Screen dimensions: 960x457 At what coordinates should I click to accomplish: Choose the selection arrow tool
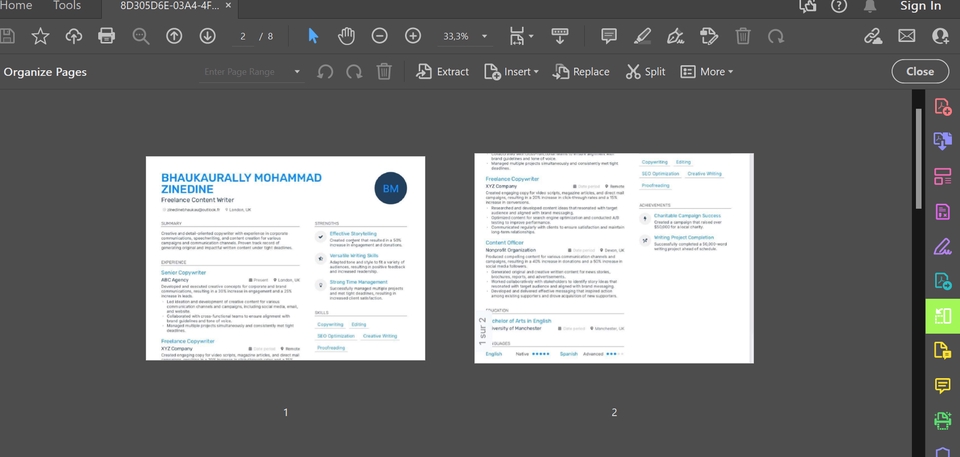[x=313, y=36]
